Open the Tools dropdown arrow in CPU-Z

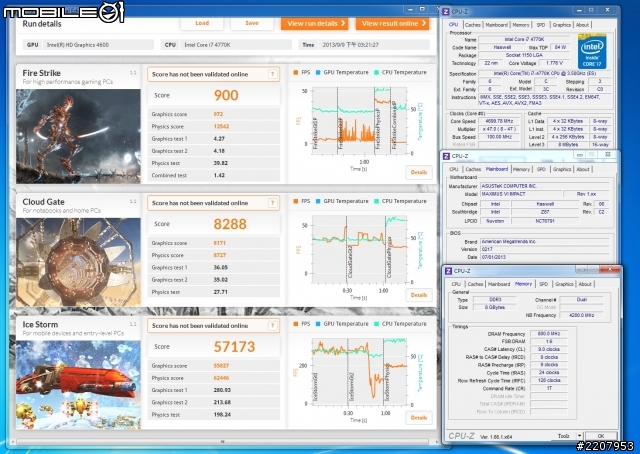click(579, 436)
